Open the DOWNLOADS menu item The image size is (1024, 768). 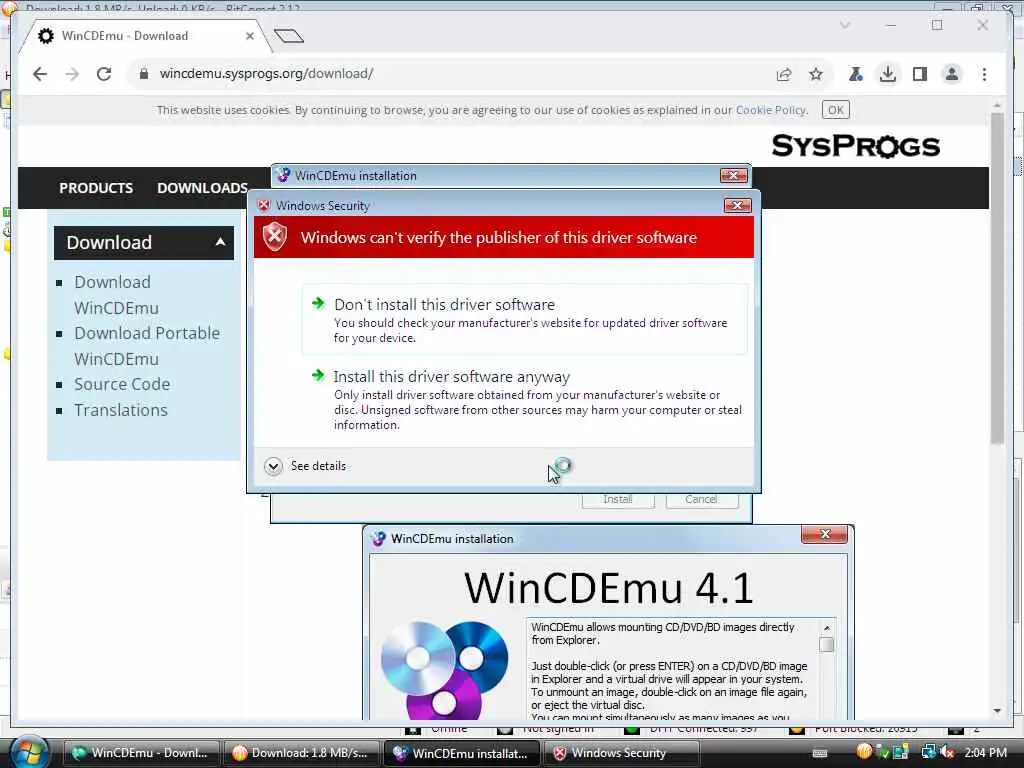pos(202,188)
